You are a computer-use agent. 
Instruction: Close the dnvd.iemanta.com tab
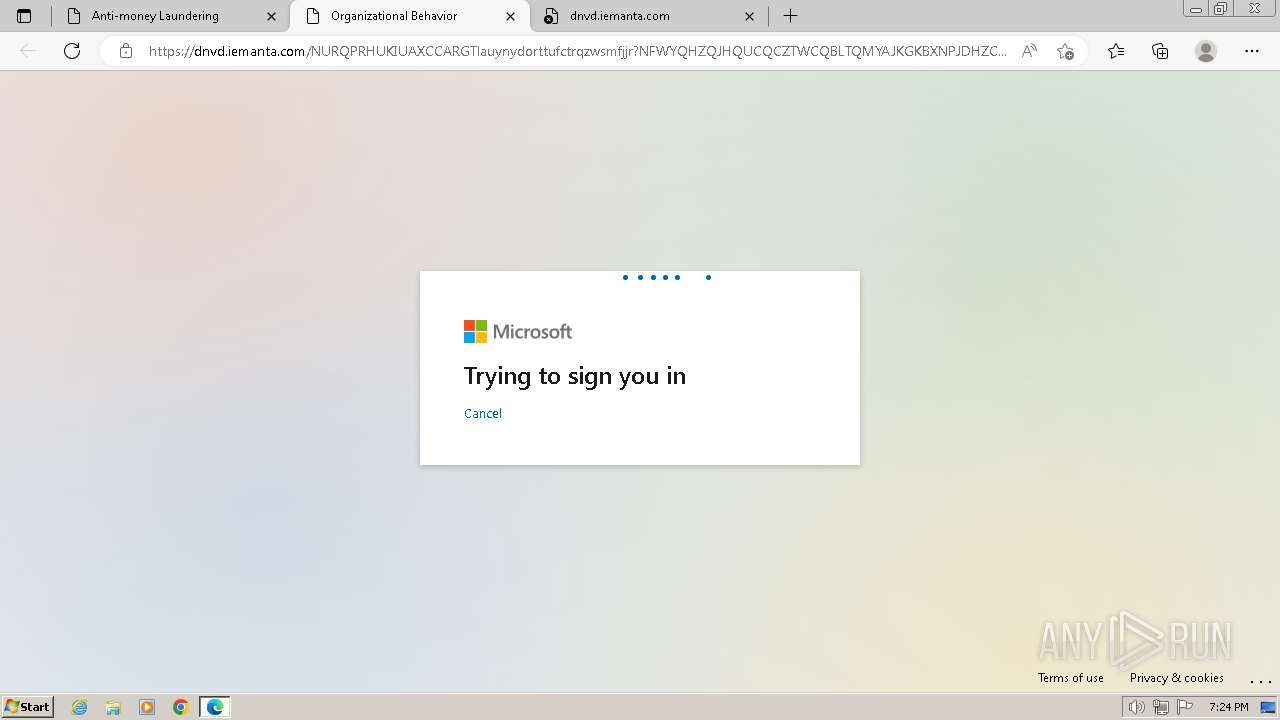click(x=750, y=16)
